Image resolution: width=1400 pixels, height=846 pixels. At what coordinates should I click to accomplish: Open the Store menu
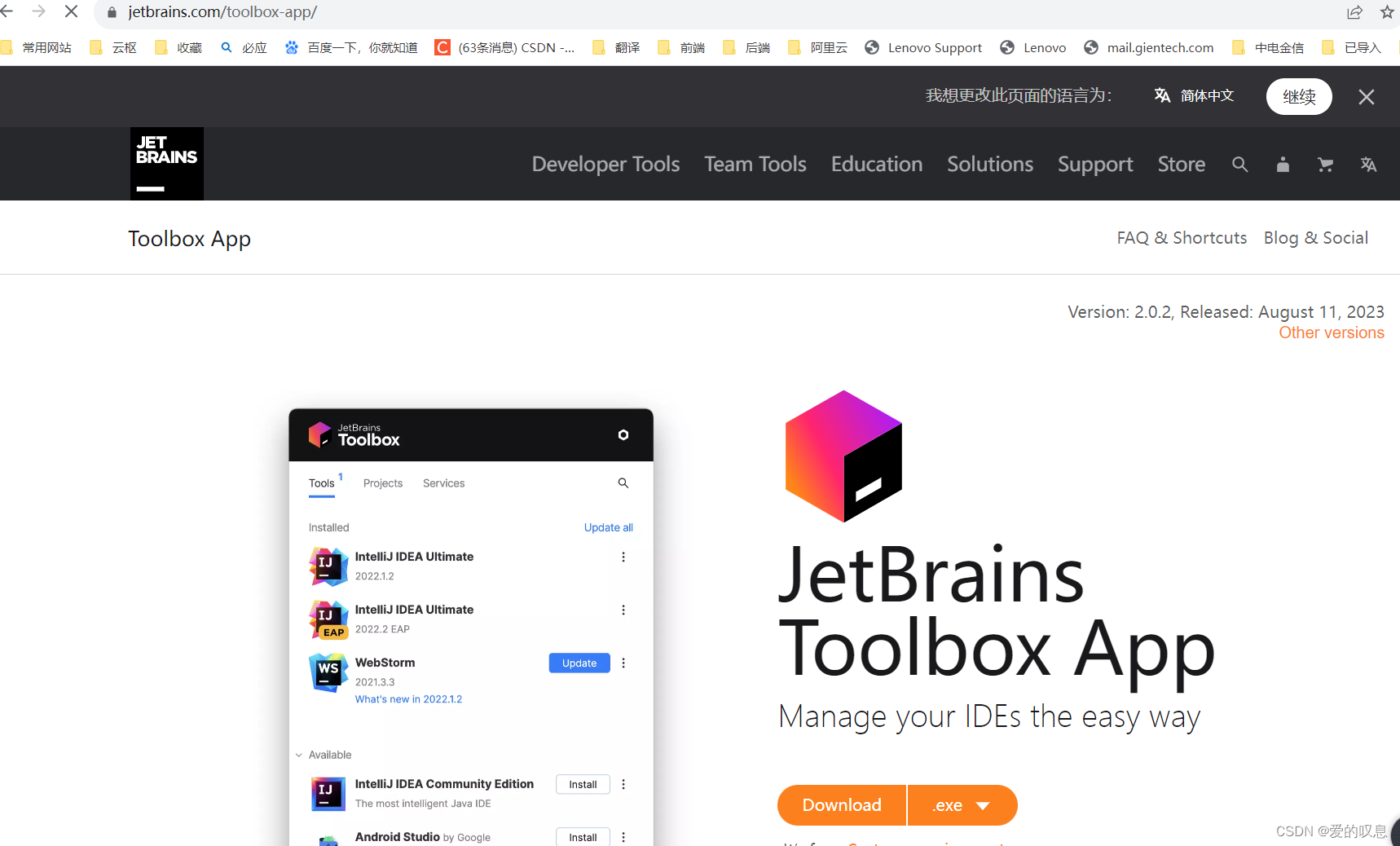click(1182, 165)
